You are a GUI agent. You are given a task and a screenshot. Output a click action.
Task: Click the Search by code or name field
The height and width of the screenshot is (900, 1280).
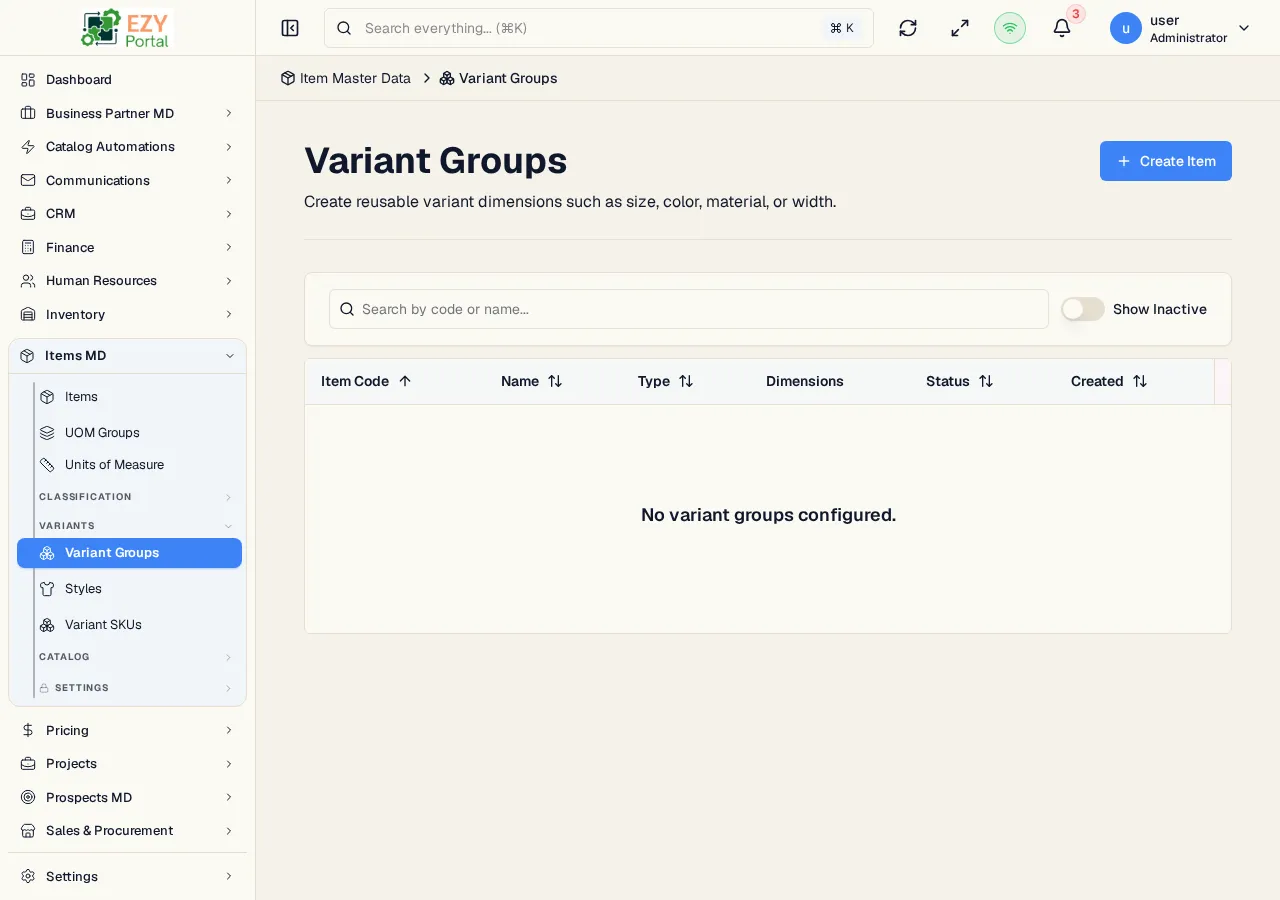[x=689, y=309]
